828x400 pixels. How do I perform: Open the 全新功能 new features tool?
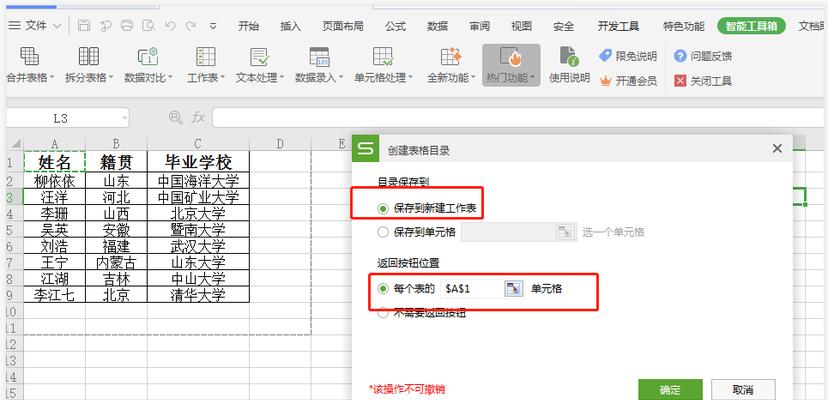[x=451, y=66]
